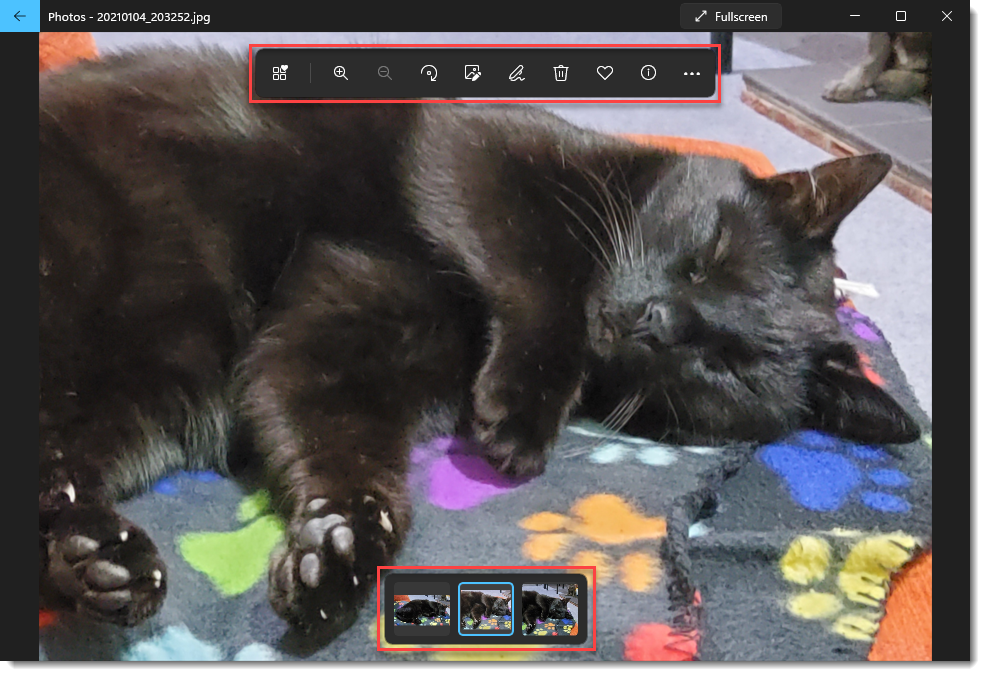Open the Edit image tool
This screenshot has width=985, height=676.
tap(472, 72)
